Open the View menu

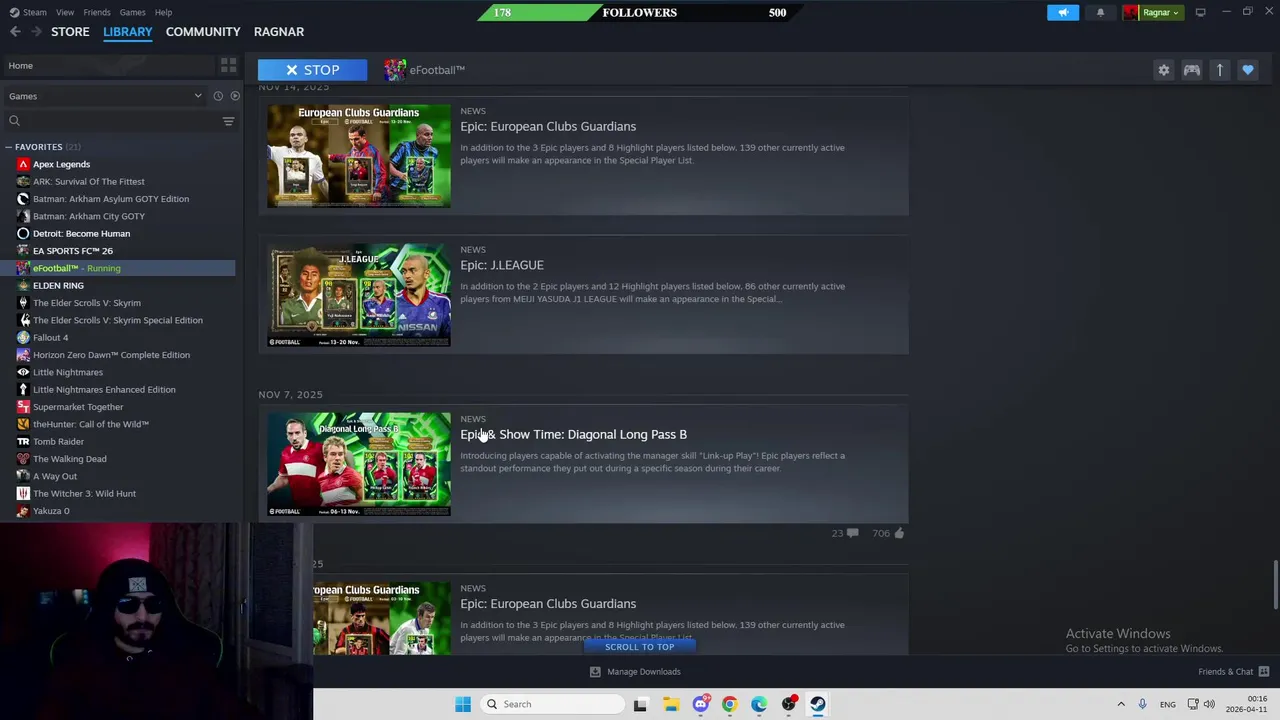65,12
